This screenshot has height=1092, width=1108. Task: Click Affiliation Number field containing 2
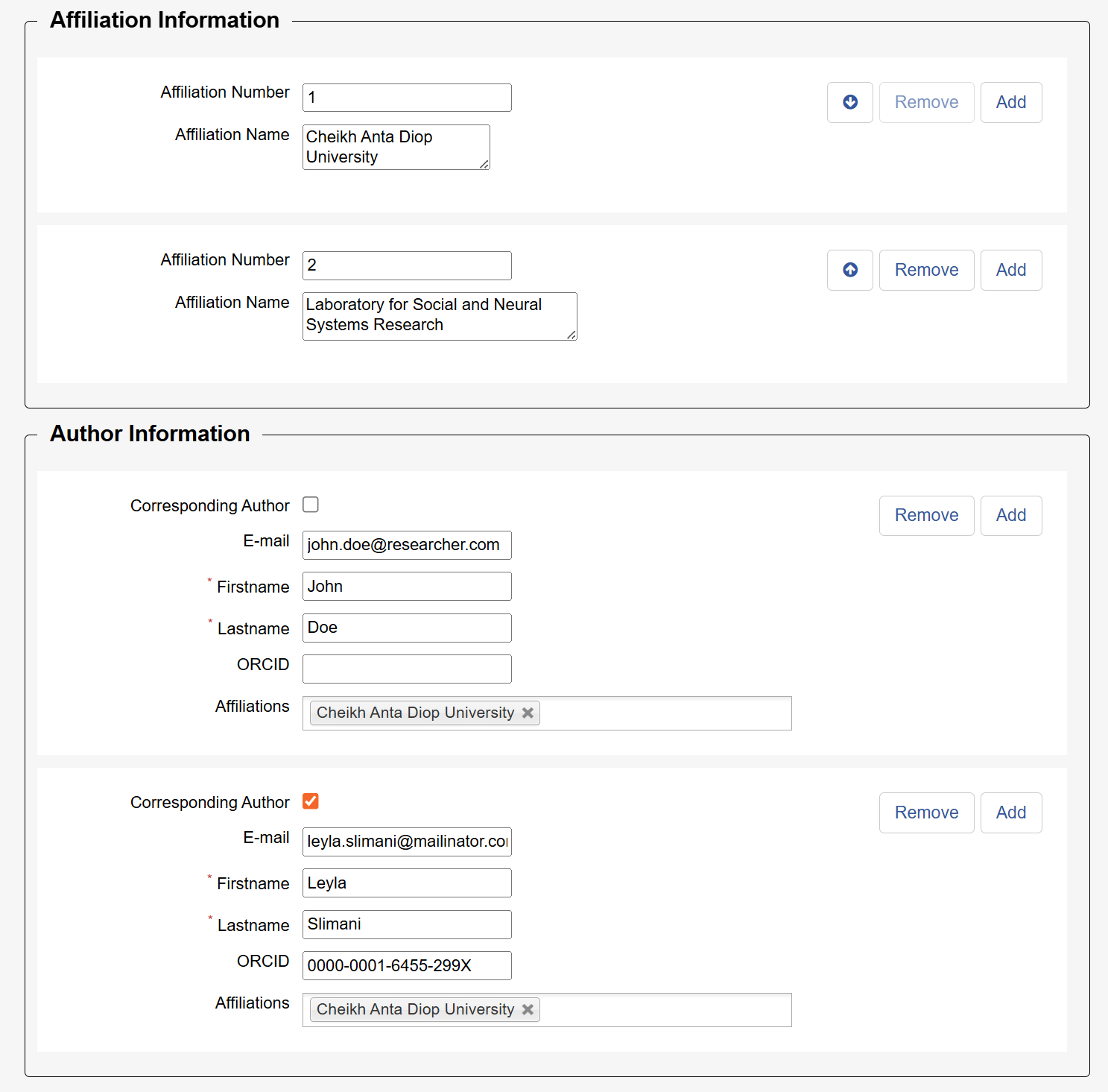(x=407, y=265)
